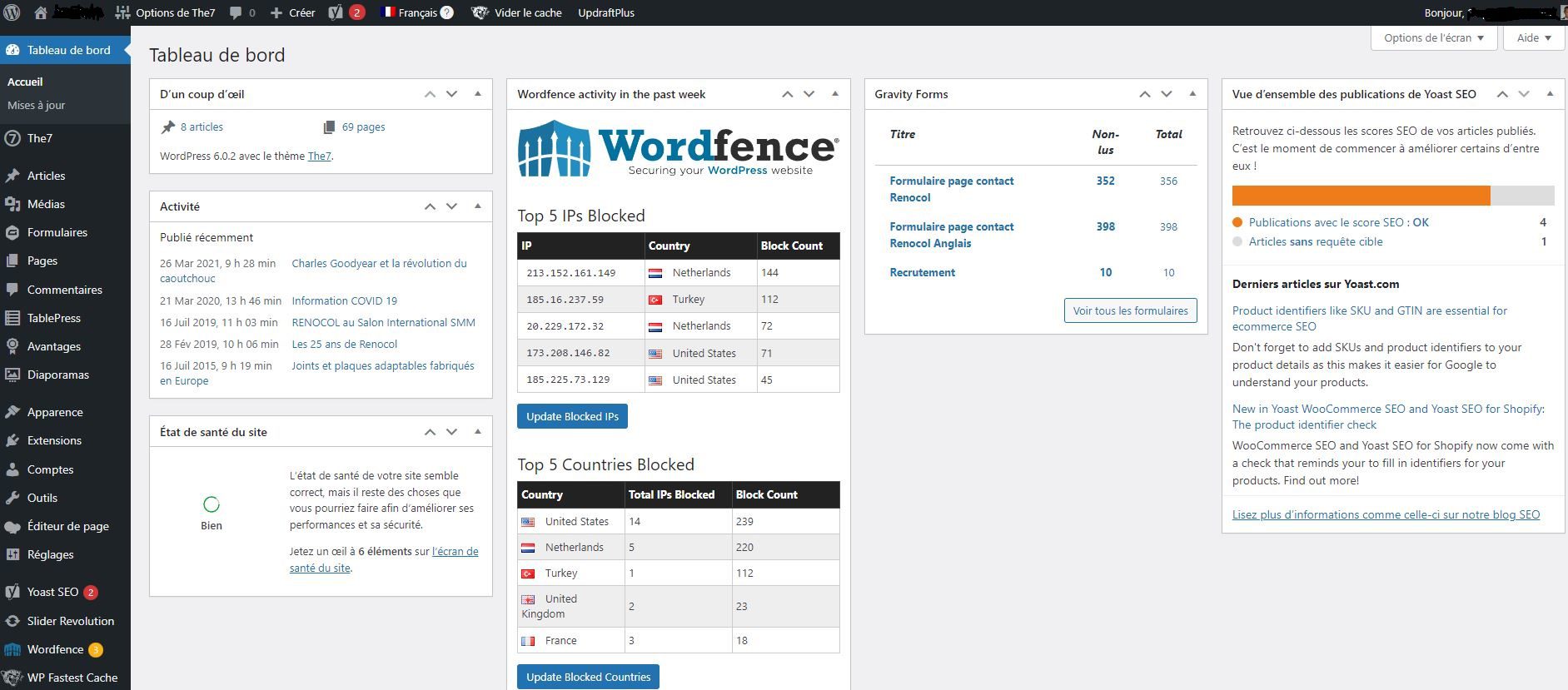The height and width of the screenshot is (690, 1568).
Task: Click the orange SEO score OK dot
Action: (1237, 222)
